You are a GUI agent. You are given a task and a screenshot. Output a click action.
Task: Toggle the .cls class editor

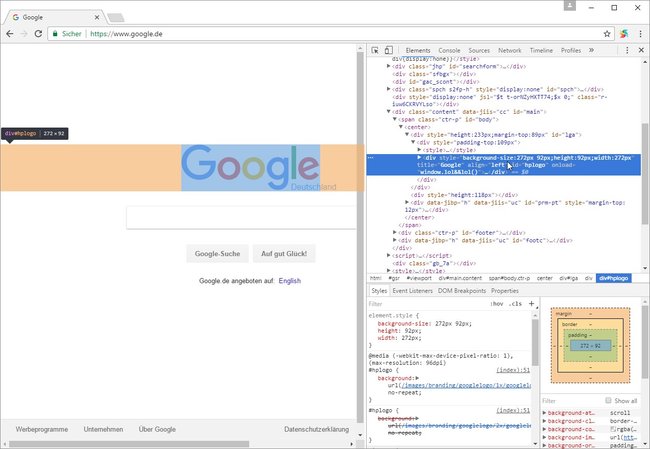pos(515,304)
